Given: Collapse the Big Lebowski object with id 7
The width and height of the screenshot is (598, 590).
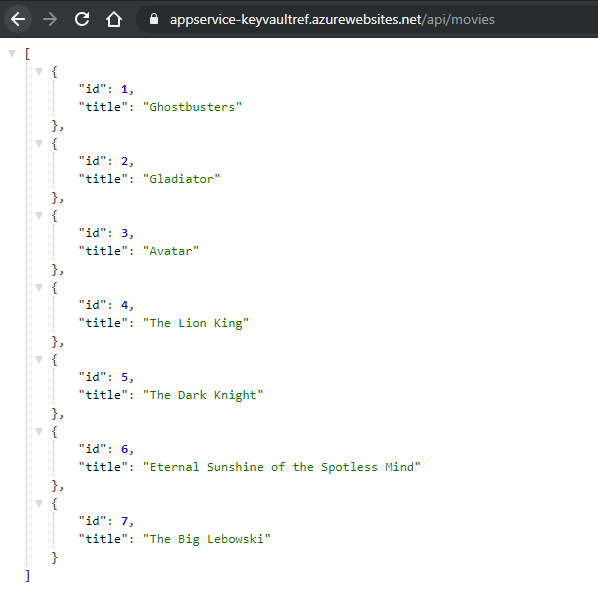Looking at the screenshot, I should (39, 503).
